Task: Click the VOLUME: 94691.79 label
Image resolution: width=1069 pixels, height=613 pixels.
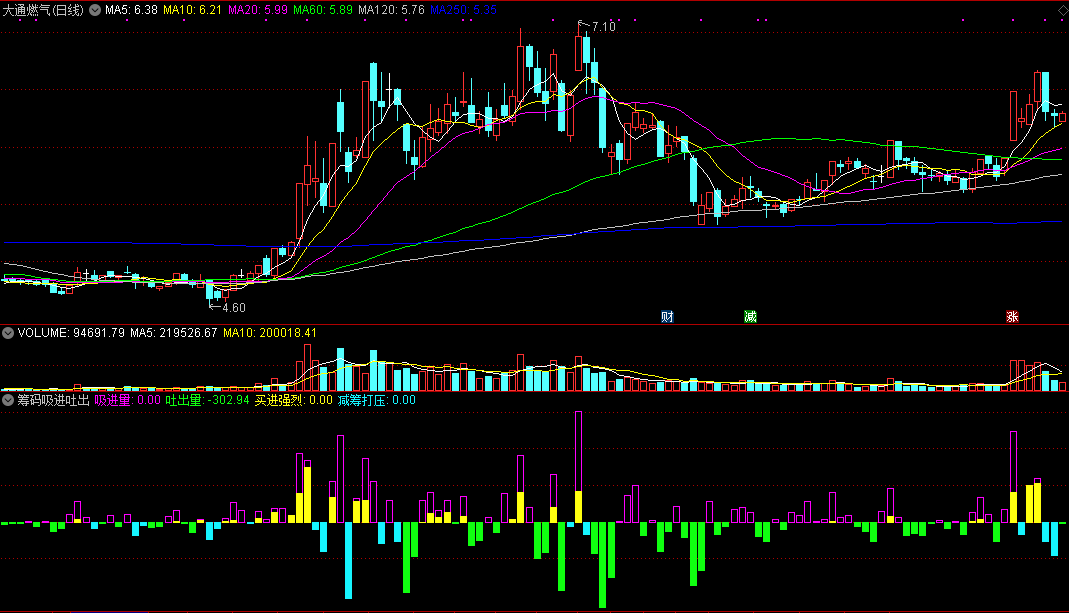Action: [71, 333]
